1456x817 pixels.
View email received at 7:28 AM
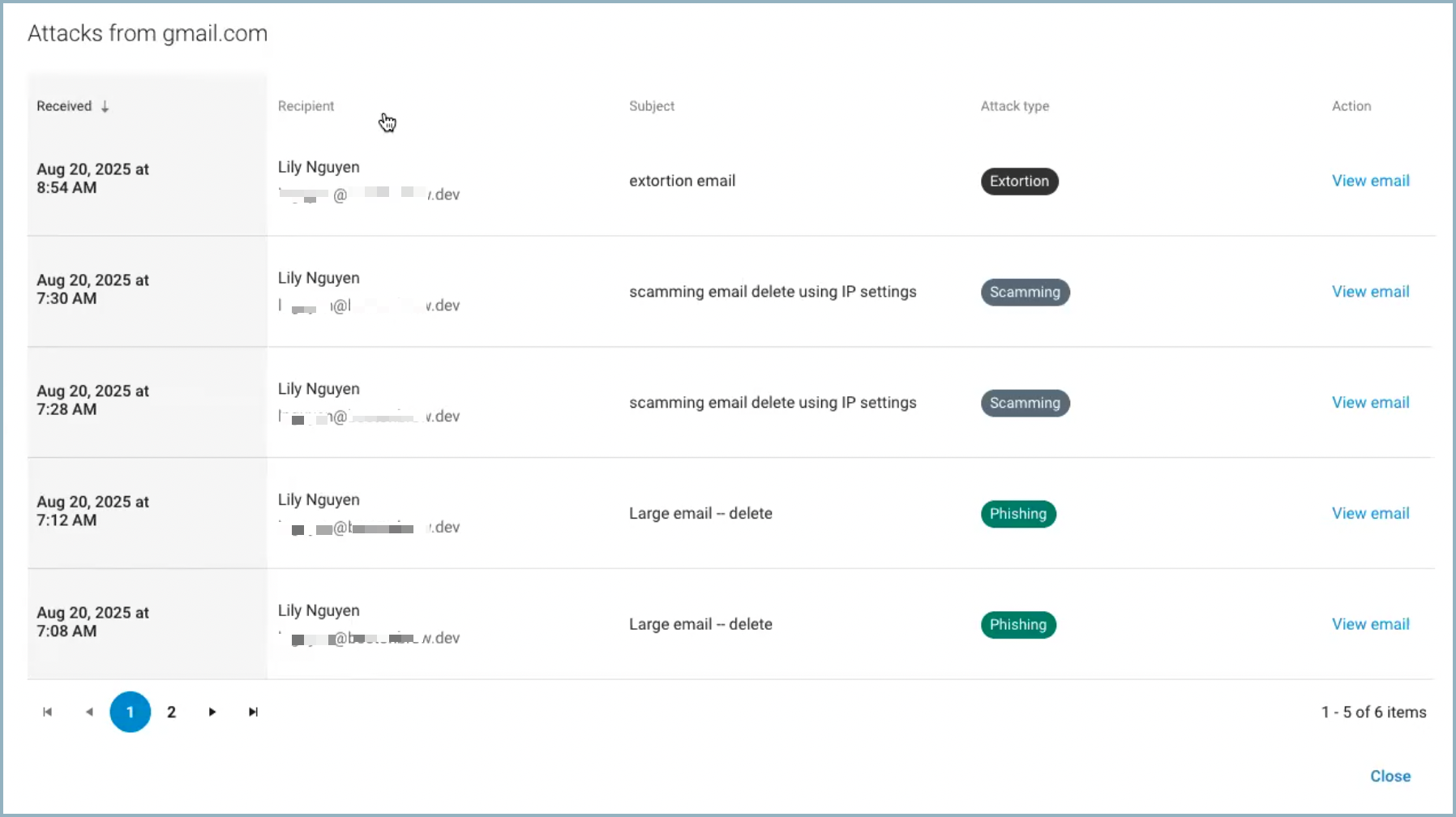point(1370,403)
